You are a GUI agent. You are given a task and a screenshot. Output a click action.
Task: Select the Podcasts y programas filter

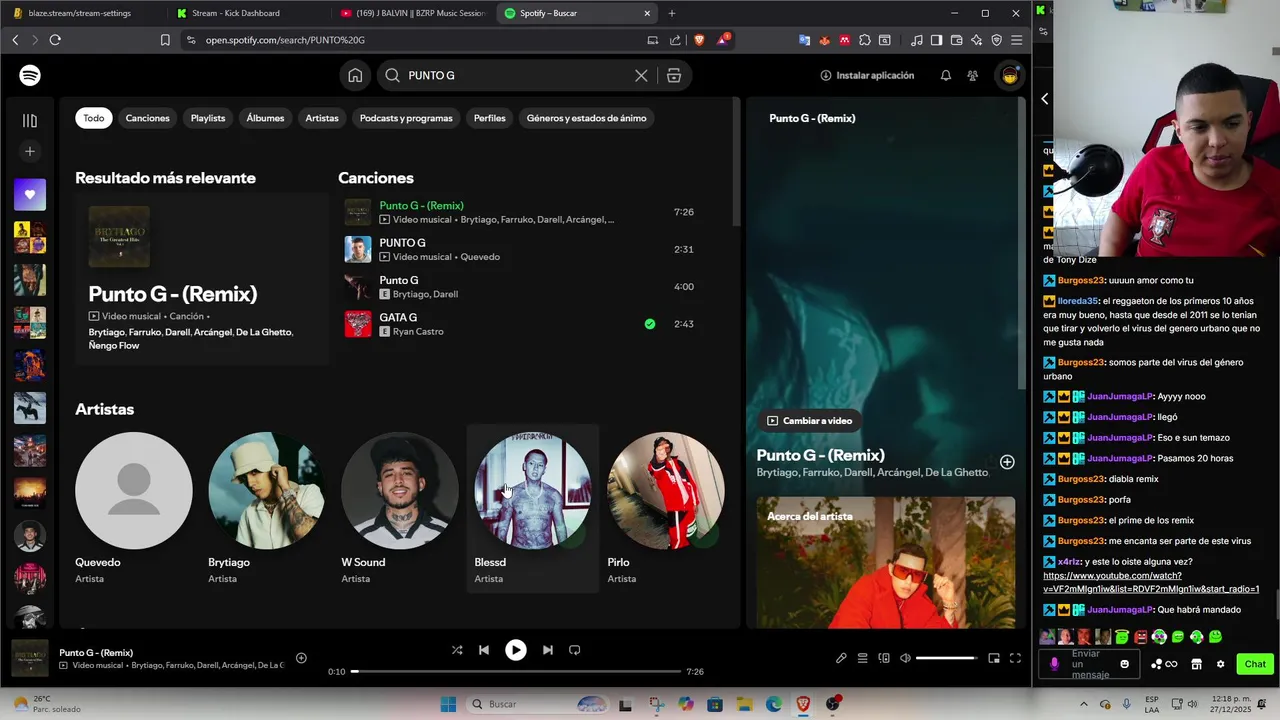click(x=406, y=118)
